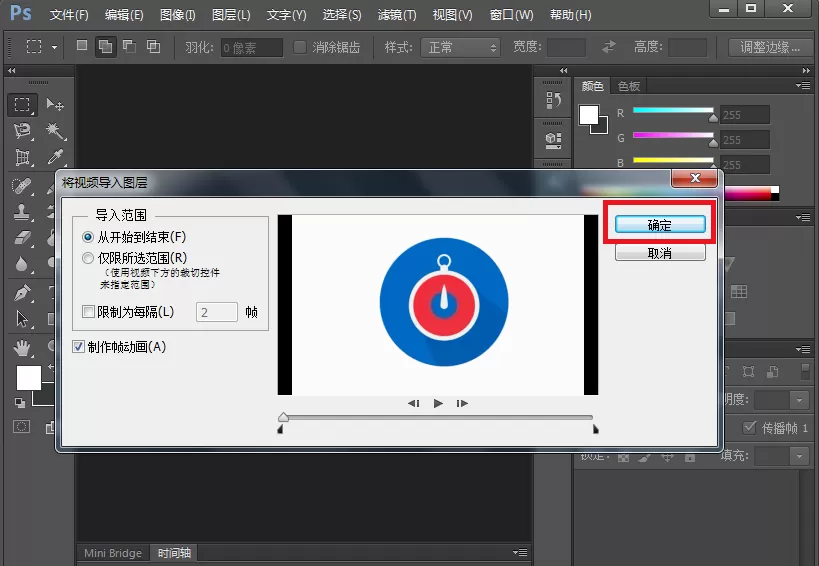The width and height of the screenshot is (819, 566).
Task: Cancel the dialog with 取消 button
Action: click(x=660, y=253)
